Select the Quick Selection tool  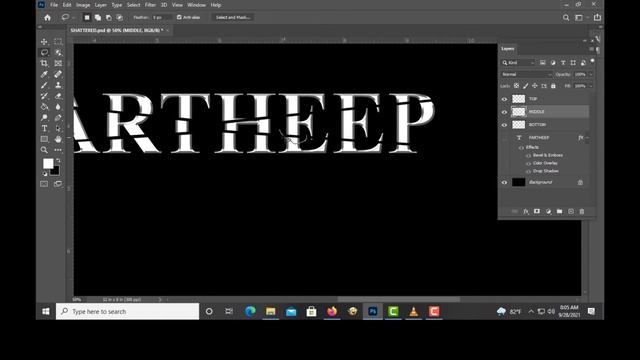(58, 52)
